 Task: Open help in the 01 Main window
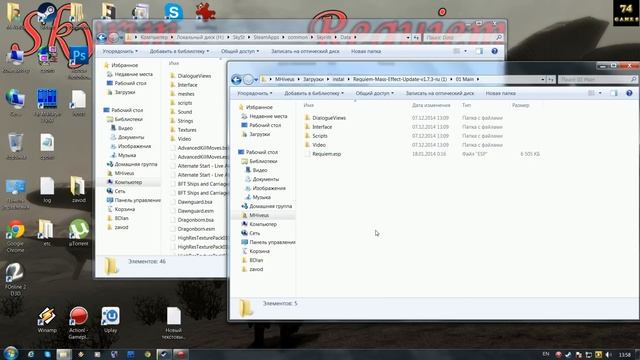pyautogui.click(x=629, y=93)
